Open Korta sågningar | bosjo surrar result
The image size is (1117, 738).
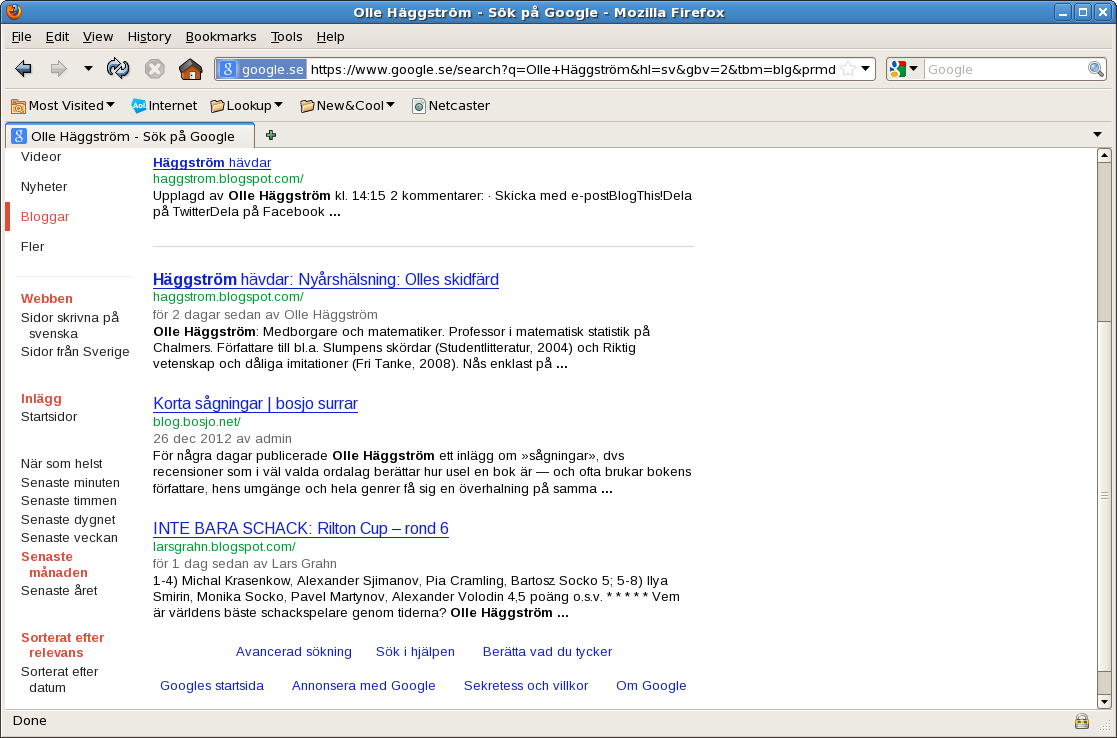click(x=255, y=403)
